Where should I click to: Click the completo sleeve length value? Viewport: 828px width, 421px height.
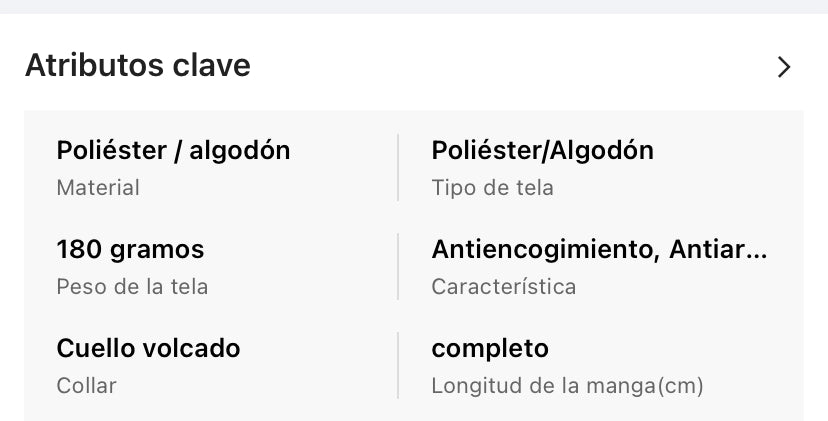click(x=490, y=348)
